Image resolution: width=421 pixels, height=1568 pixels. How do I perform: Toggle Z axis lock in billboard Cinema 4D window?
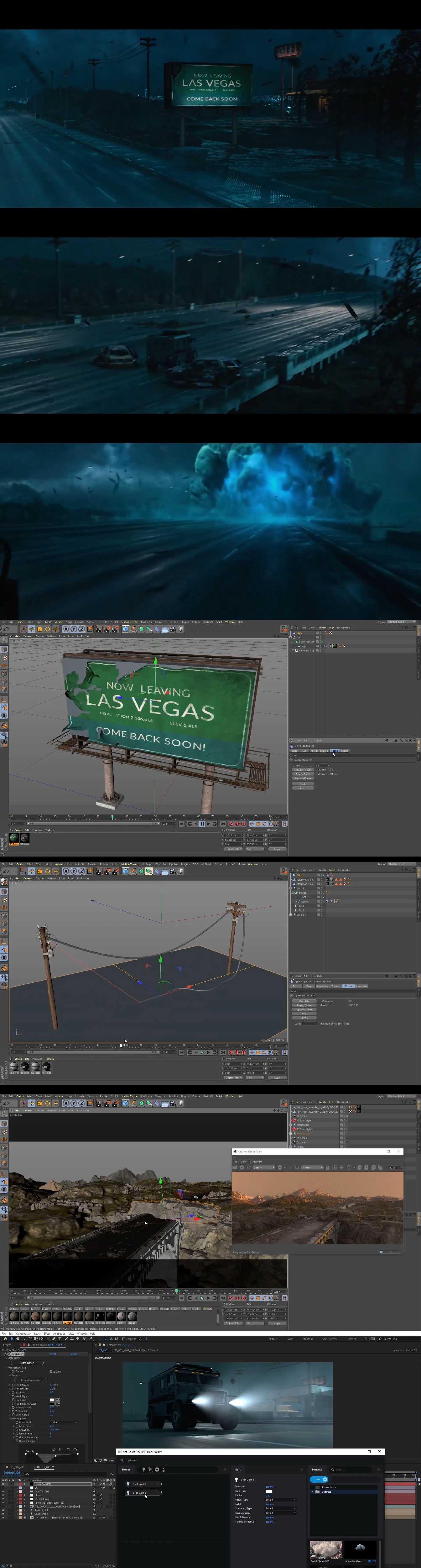point(81,629)
